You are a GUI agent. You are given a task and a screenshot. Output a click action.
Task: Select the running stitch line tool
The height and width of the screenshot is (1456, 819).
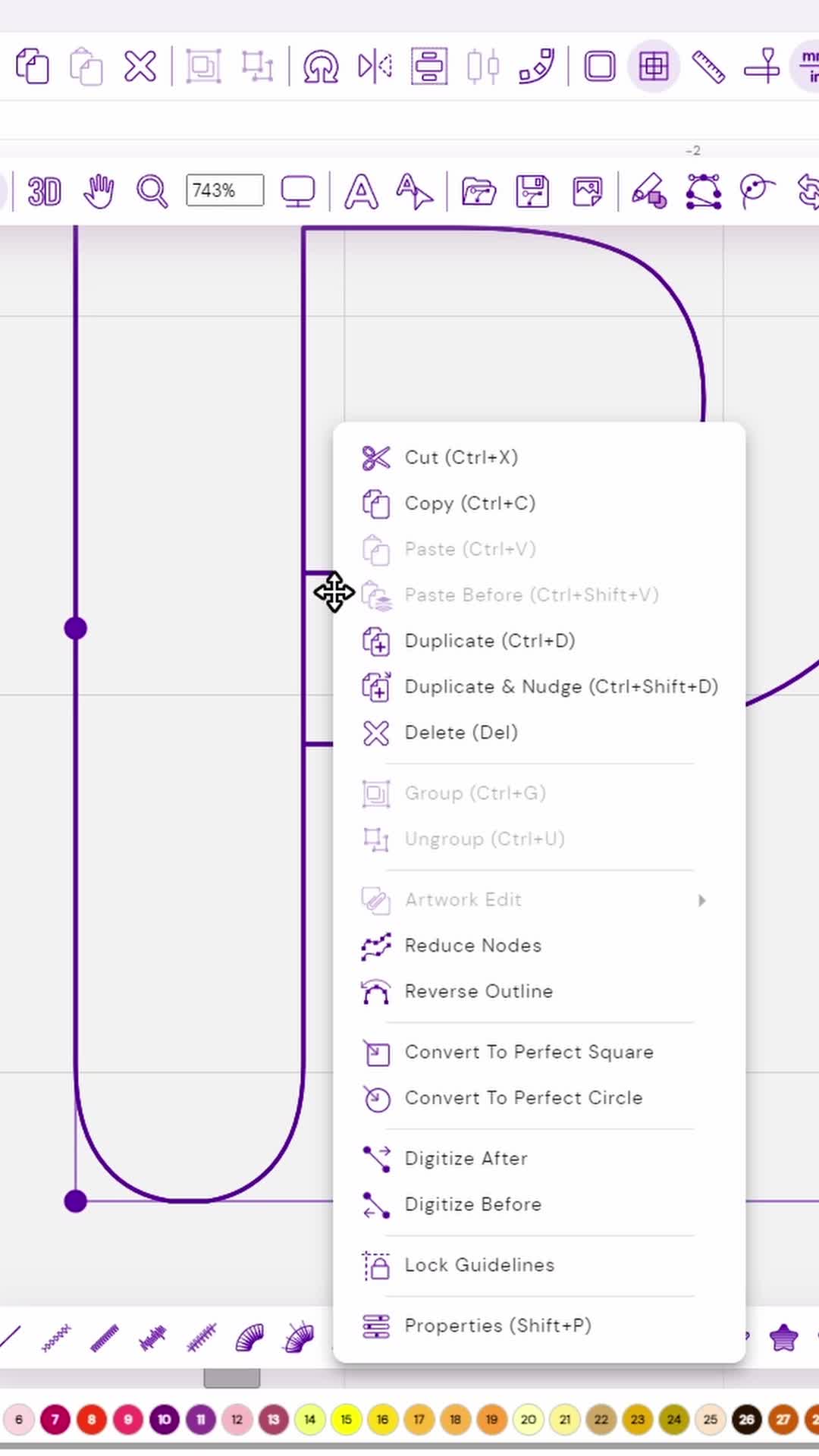(x=11, y=1338)
